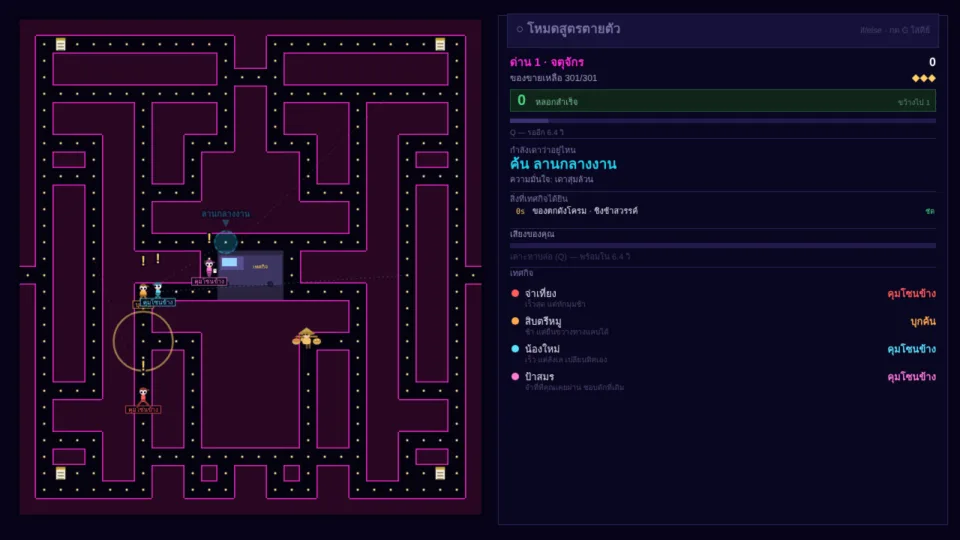Click the green หลอกสำเร็จ counter bar

pyautogui.click(x=722, y=101)
